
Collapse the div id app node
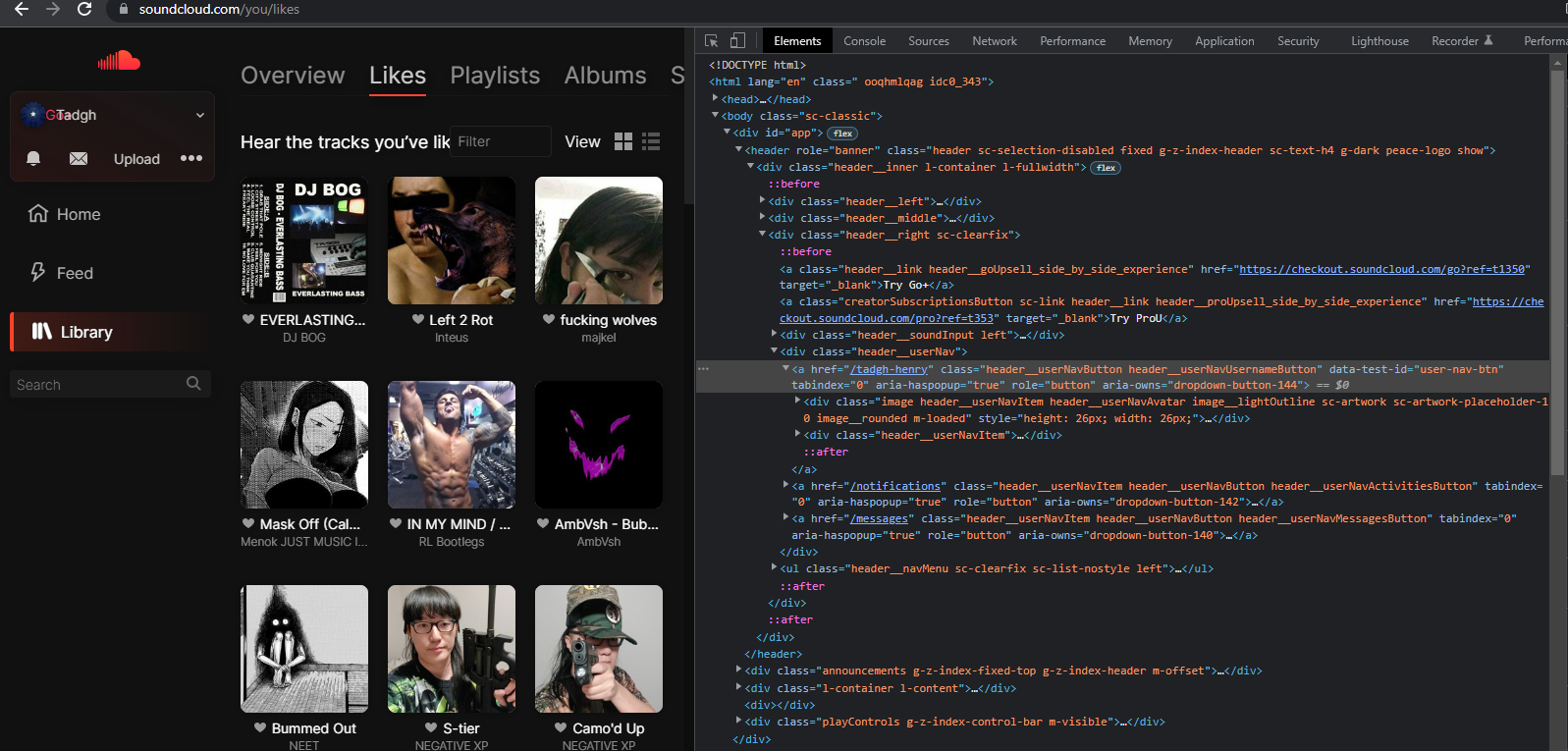727,132
